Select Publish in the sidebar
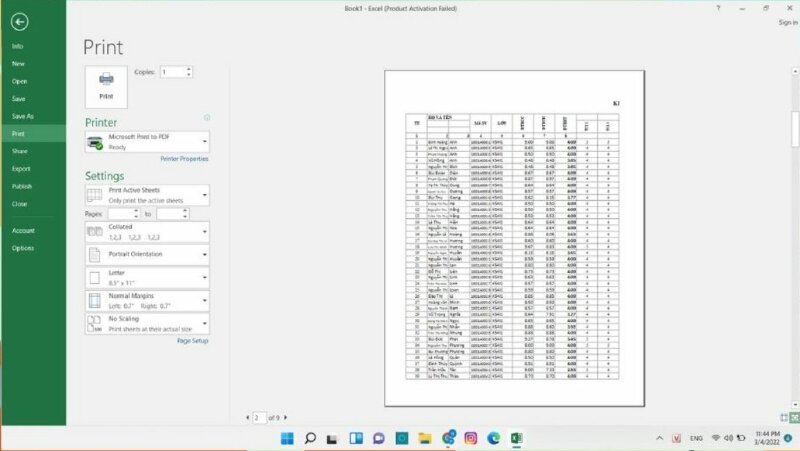 point(21,186)
